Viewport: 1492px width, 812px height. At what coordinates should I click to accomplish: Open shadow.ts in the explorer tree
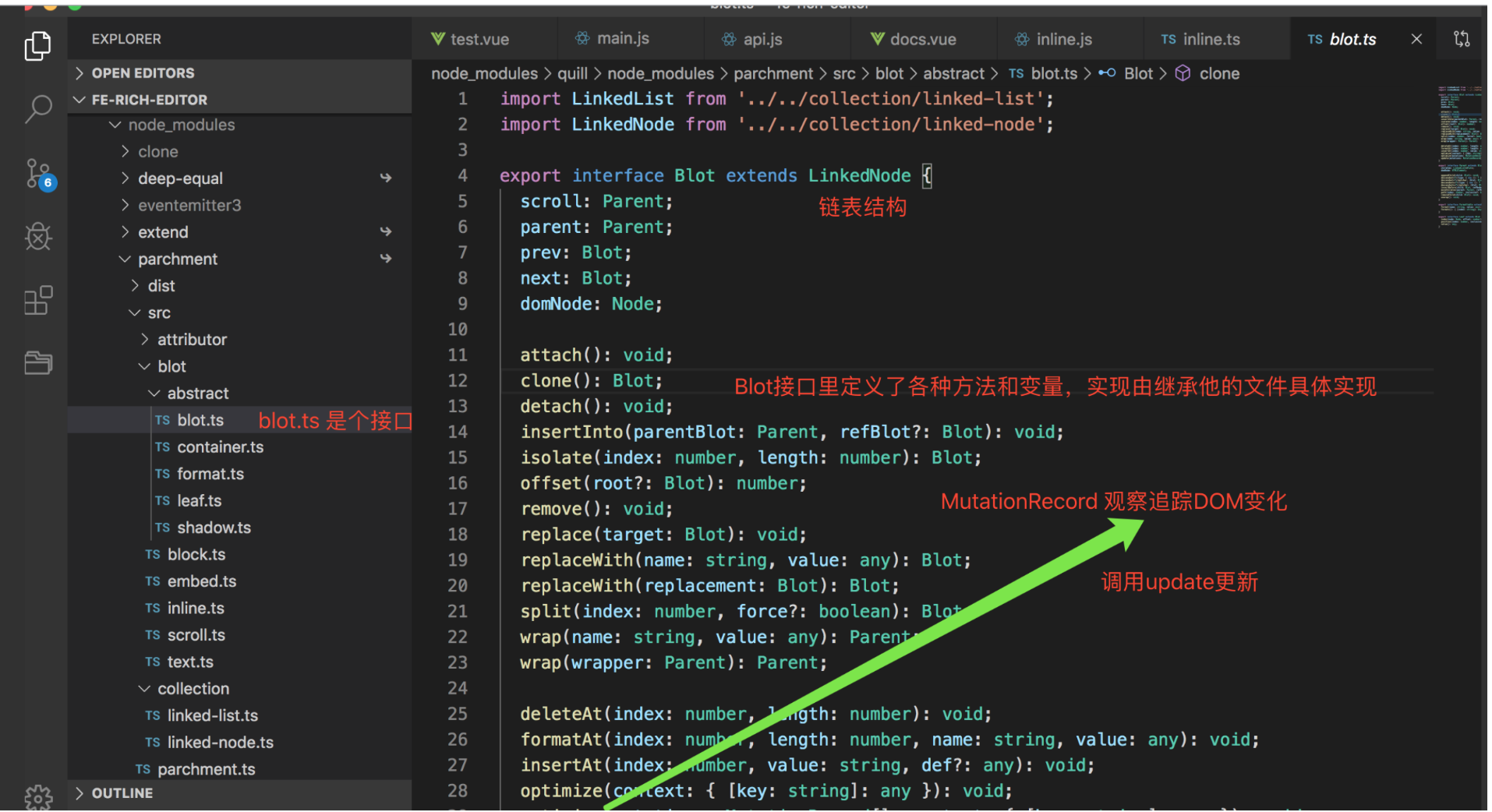(x=239, y=528)
